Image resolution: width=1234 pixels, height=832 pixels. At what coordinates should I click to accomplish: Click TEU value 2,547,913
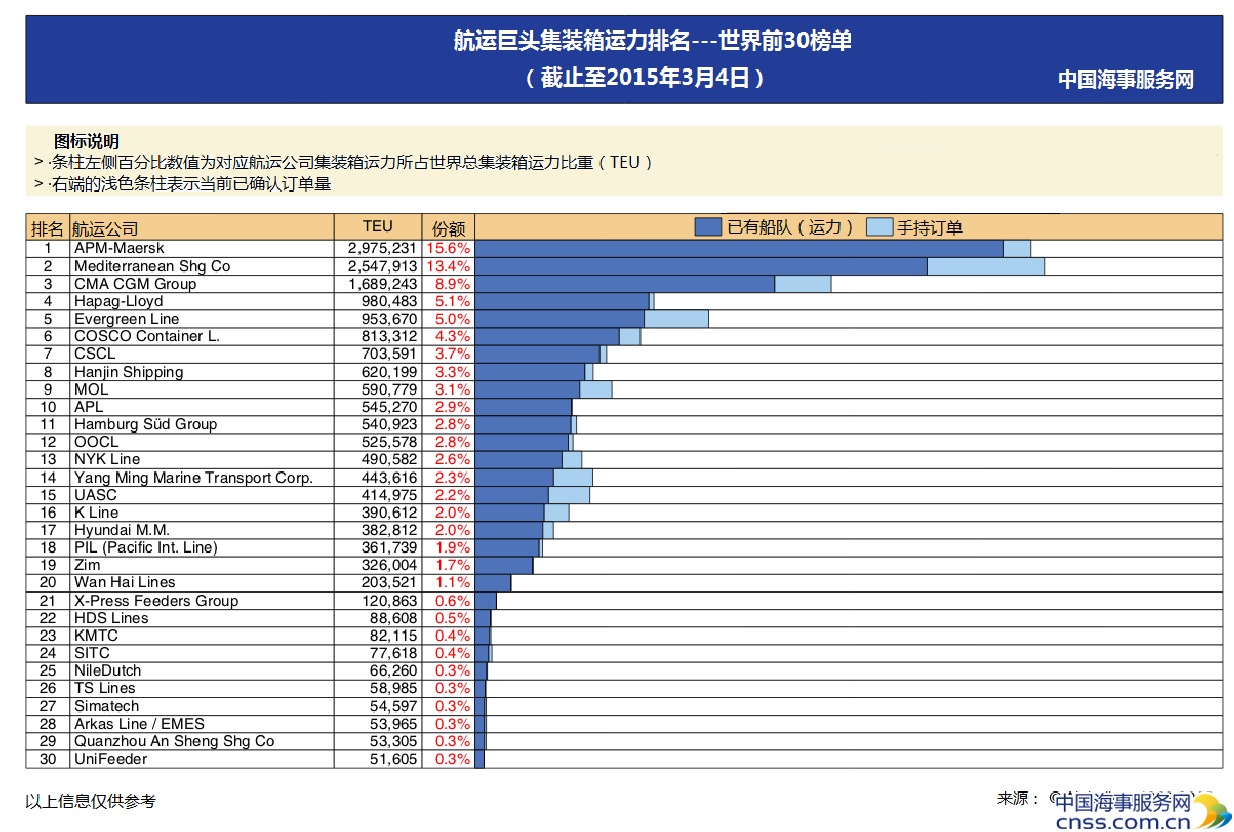pyautogui.click(x=382, y=266)
